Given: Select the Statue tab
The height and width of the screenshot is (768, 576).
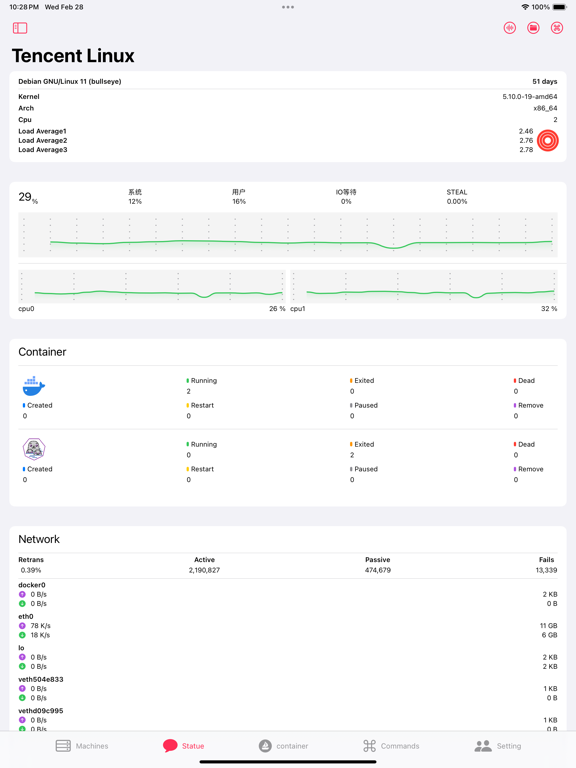Looking at the screenshot, I should [x=184, y=746].
